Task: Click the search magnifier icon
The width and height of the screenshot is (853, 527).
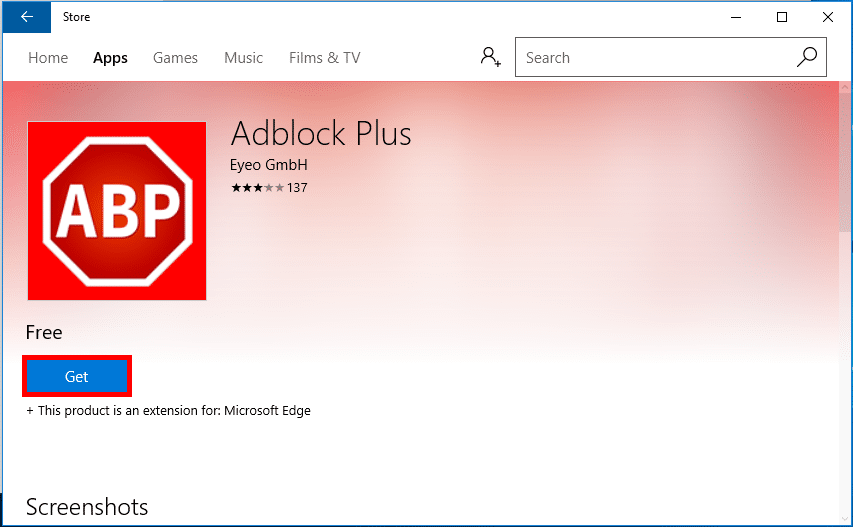Action: (807, 57)
